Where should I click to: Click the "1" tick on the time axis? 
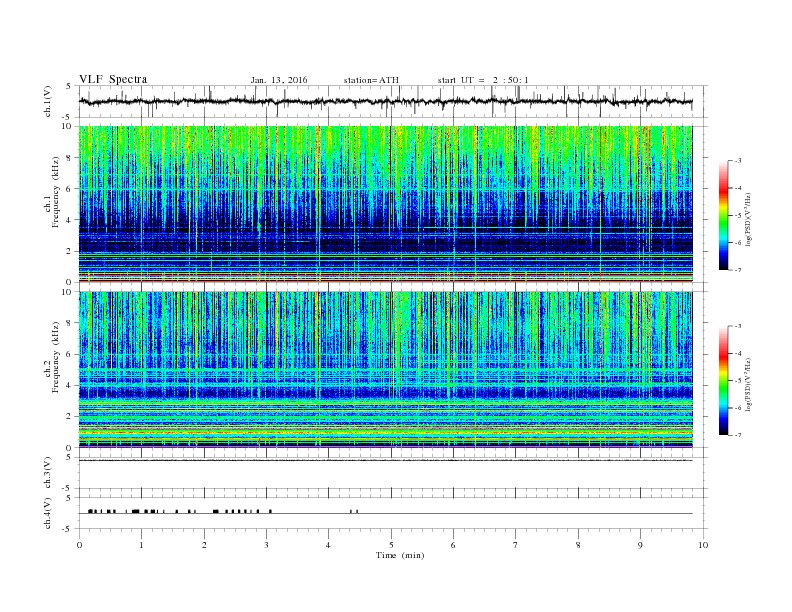click(141, 545)
